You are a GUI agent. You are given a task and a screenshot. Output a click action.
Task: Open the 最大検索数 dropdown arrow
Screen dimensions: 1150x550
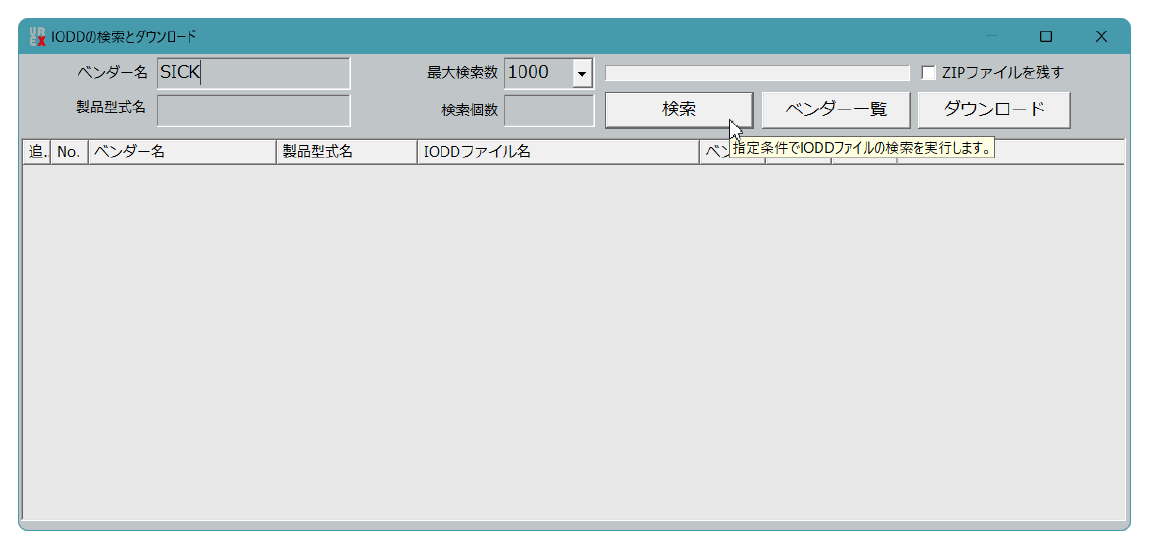pyautogui.click(x=582, y=73)
